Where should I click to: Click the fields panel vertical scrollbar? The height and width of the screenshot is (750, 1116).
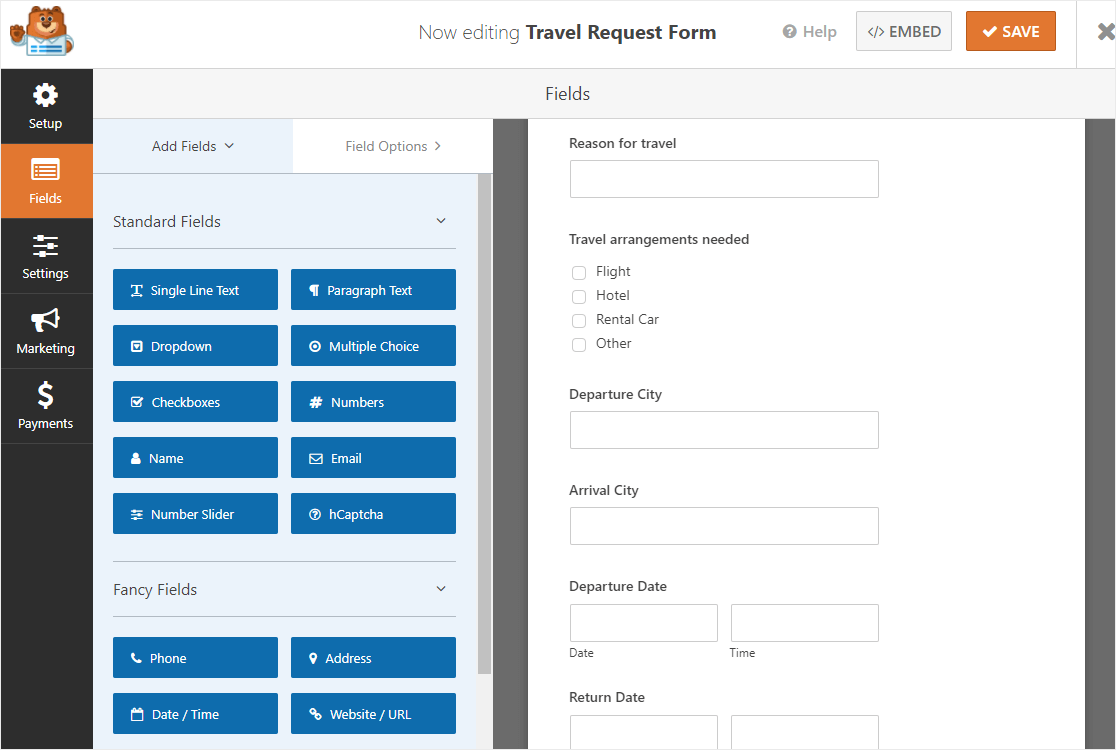pyautogui.click(x=485, y=423)
